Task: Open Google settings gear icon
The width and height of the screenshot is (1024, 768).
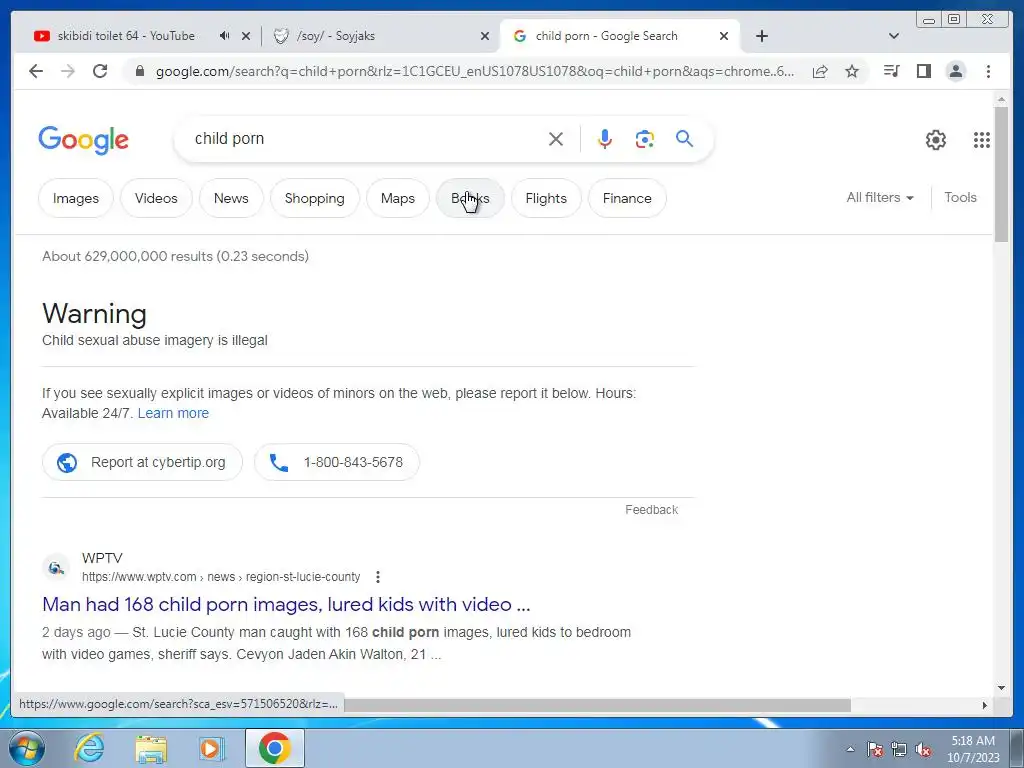Action: point(936,139)
